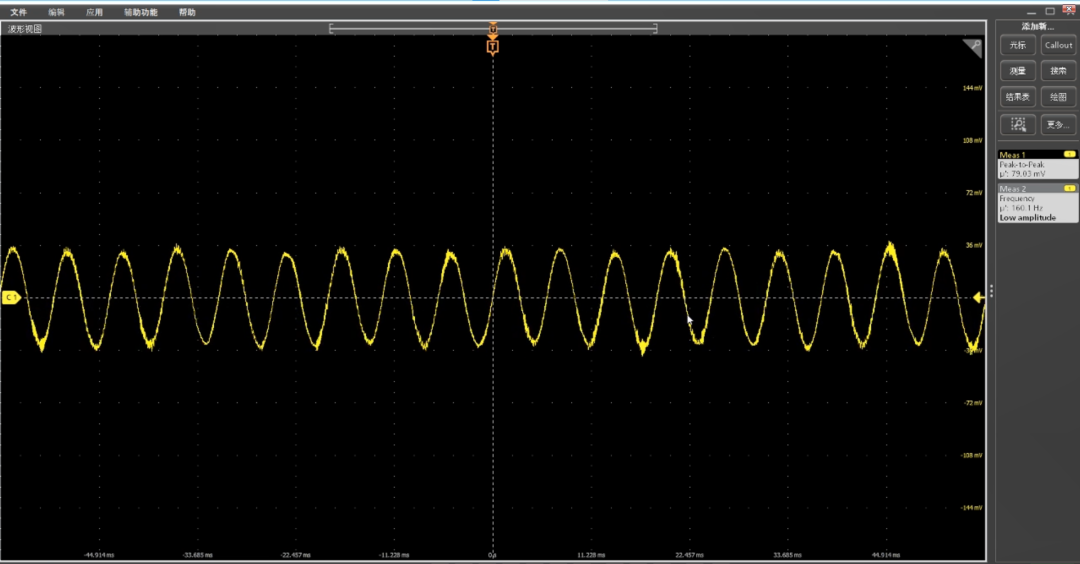
Task: Click the 72 mV scale label
Action: pyautogui.click(x=974, y=193)
